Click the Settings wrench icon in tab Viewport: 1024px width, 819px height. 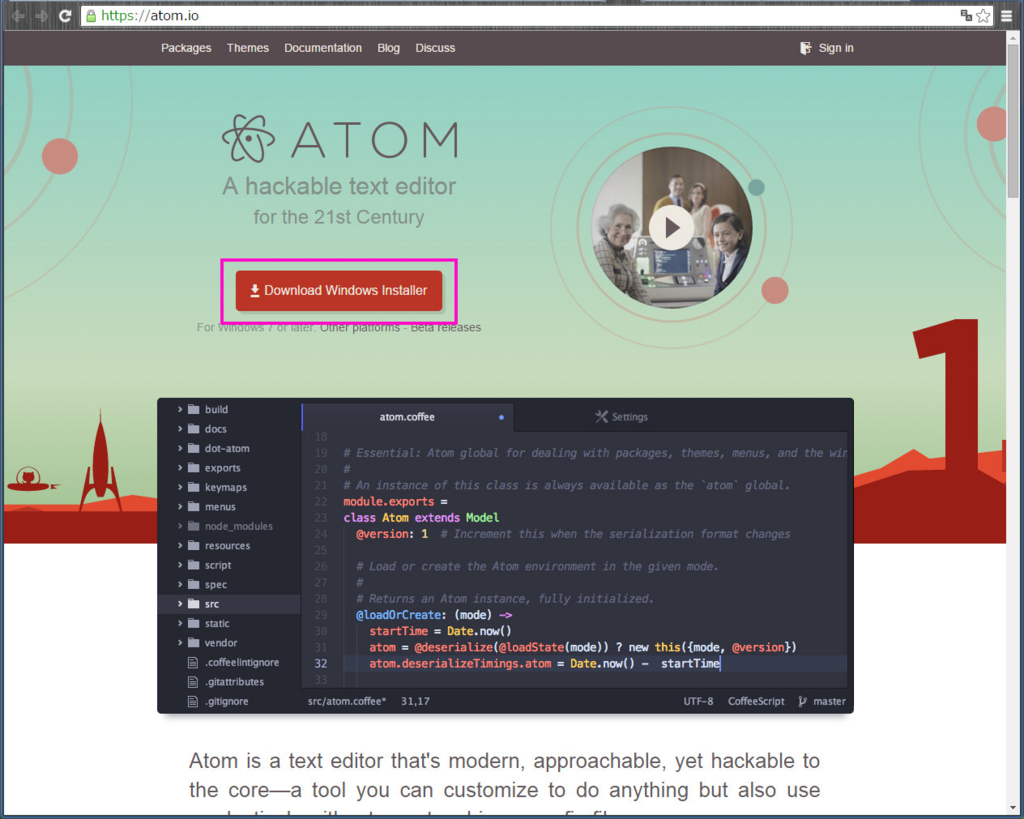click(x=601, y=417)
